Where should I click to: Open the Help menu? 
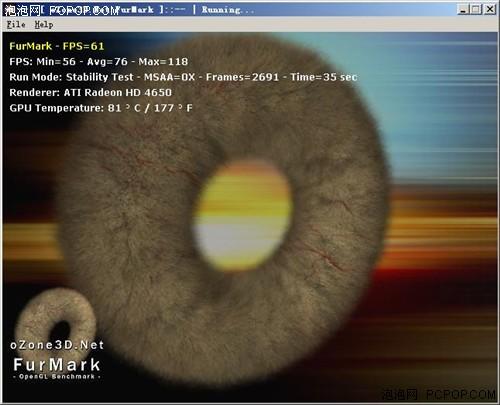44,25
